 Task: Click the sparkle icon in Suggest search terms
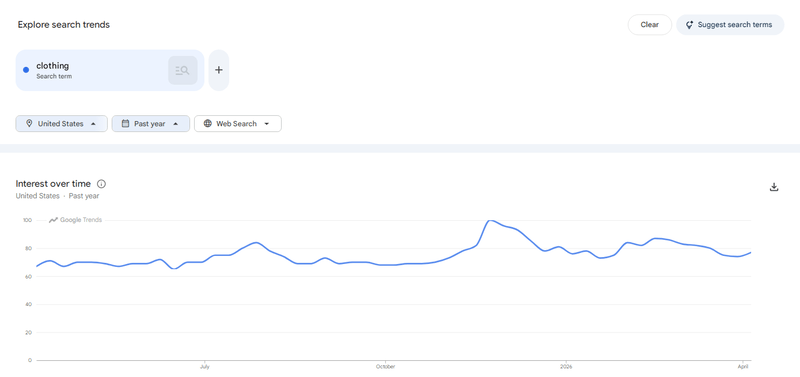pos(690,24)
